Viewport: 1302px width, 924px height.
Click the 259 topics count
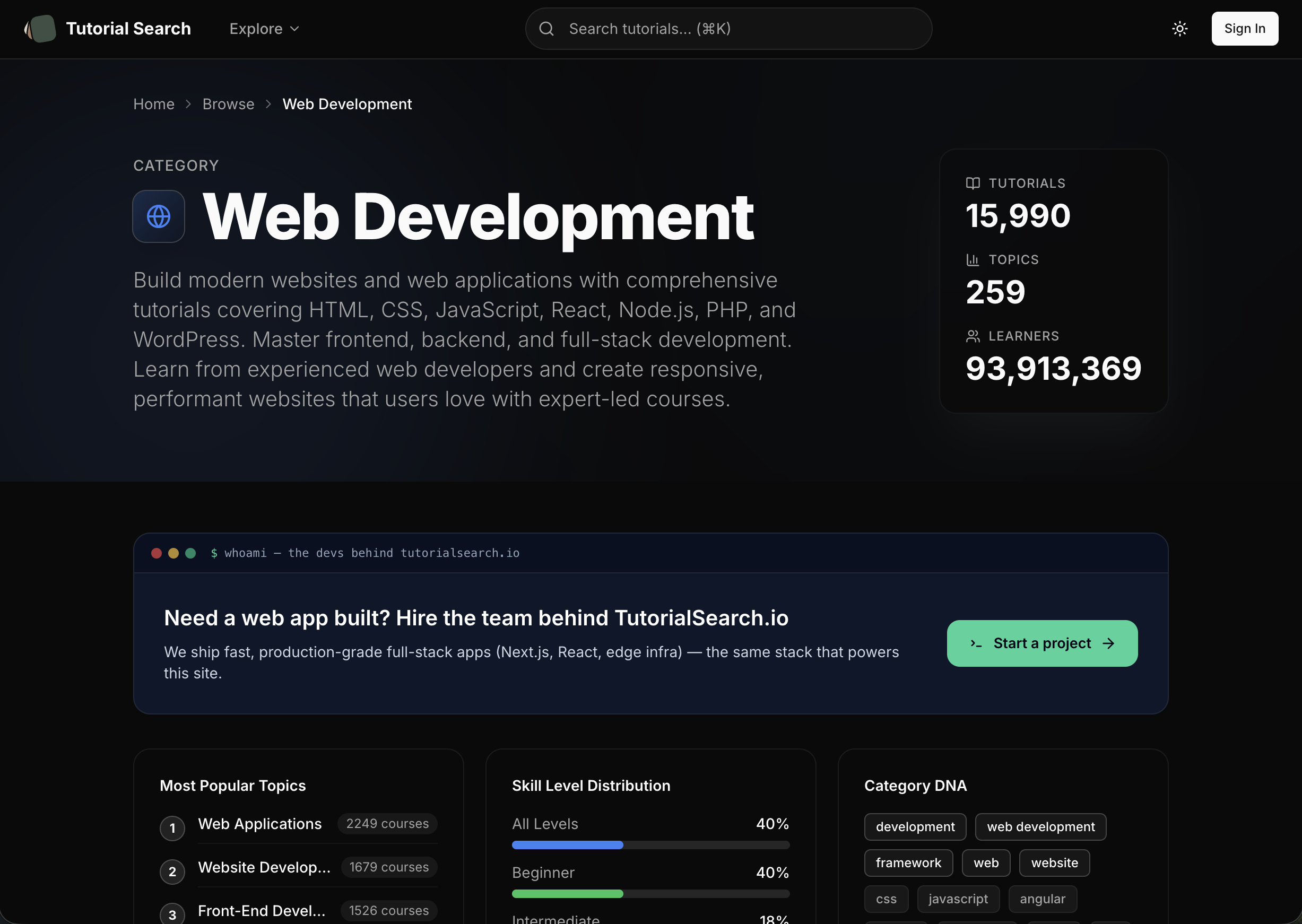click(995, 292)
